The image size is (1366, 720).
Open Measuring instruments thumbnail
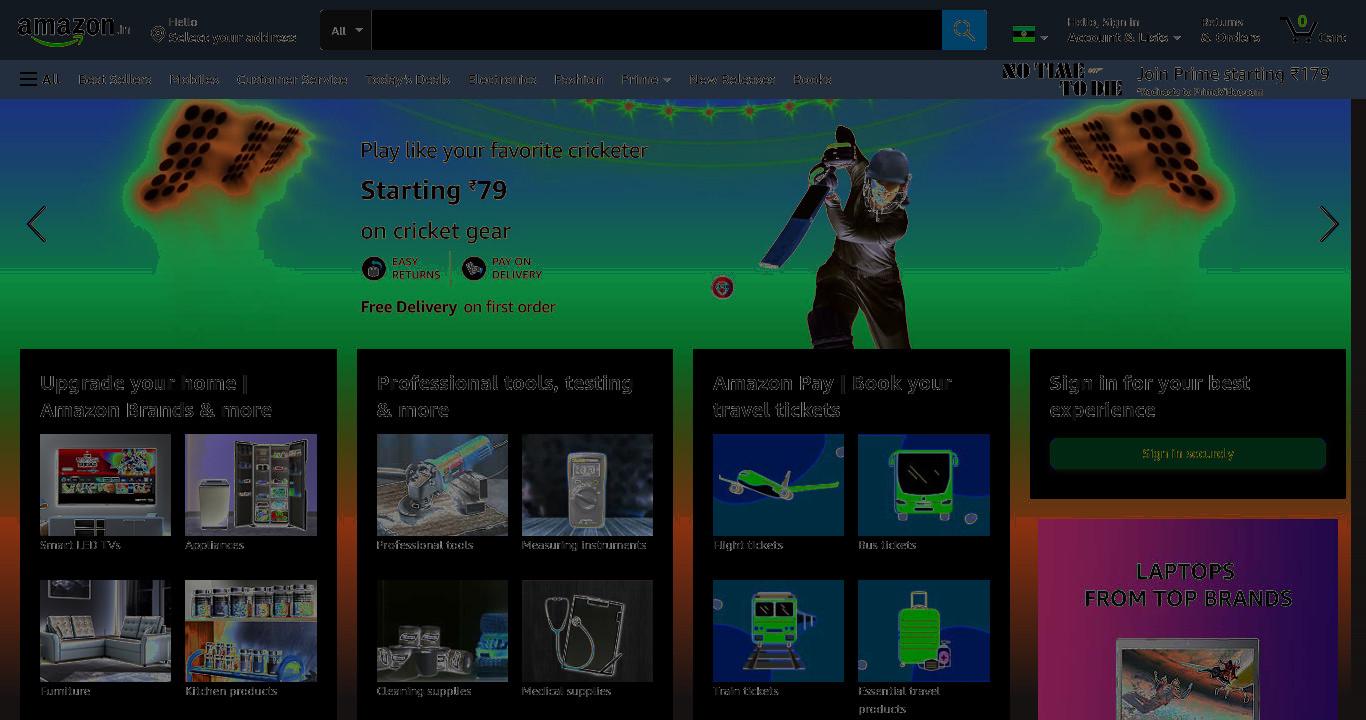tap(587, 485)
